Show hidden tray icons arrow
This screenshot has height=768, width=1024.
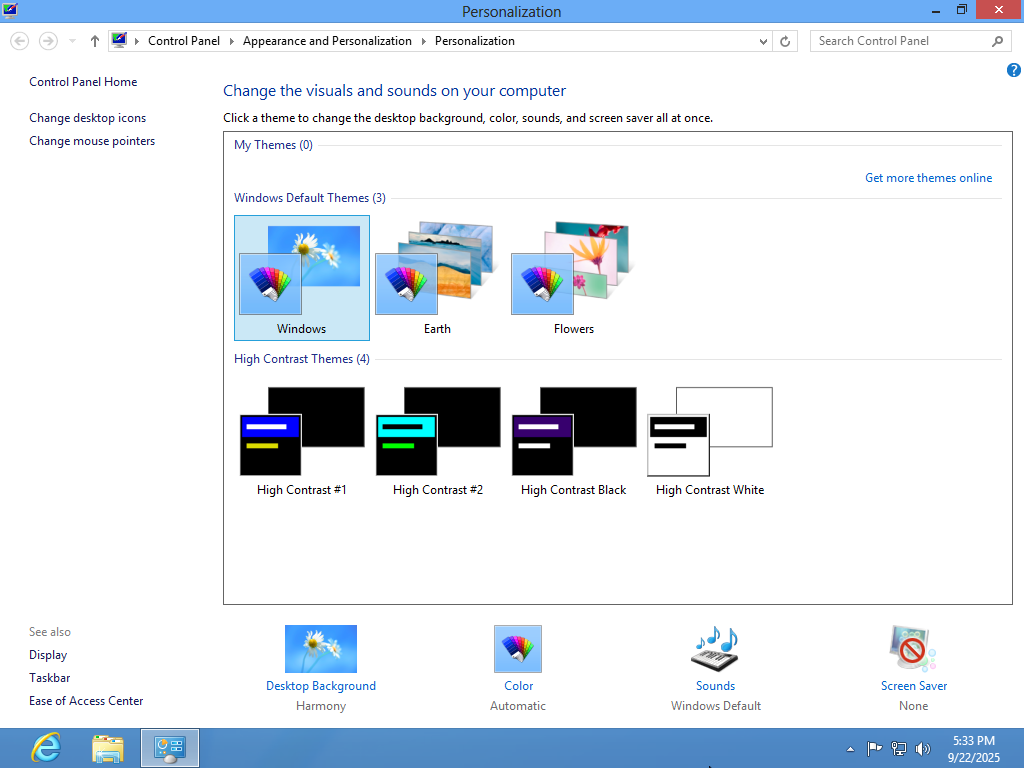tap(850, 748)
